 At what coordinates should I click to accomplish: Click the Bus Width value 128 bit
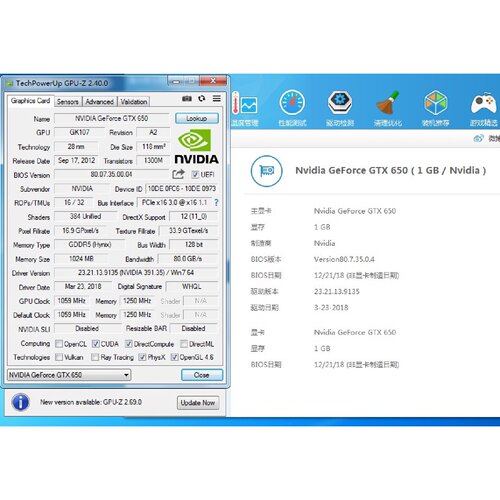click(194, 245)
